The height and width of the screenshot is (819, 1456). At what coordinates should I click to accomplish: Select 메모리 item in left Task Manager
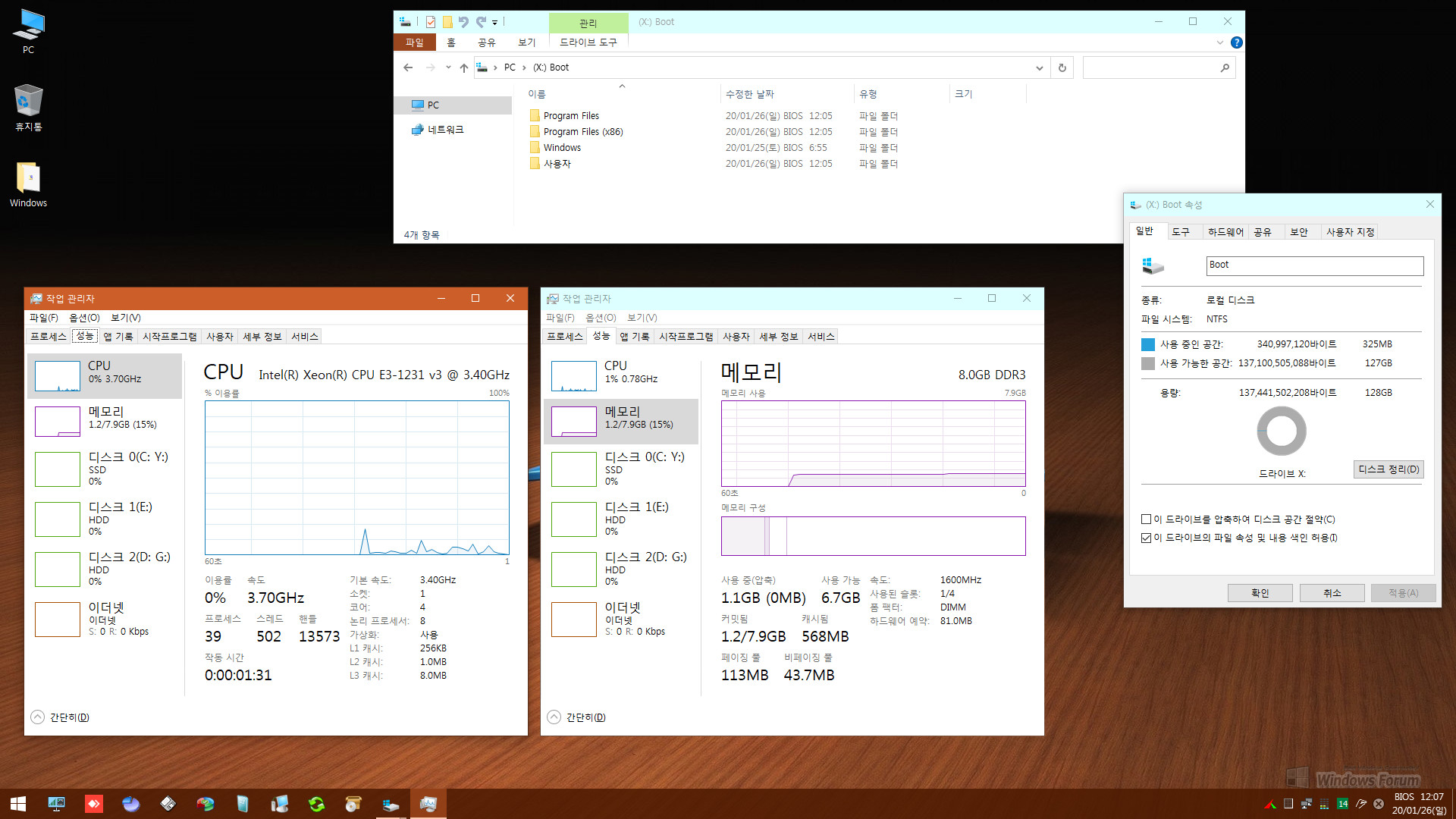point(105,421)
